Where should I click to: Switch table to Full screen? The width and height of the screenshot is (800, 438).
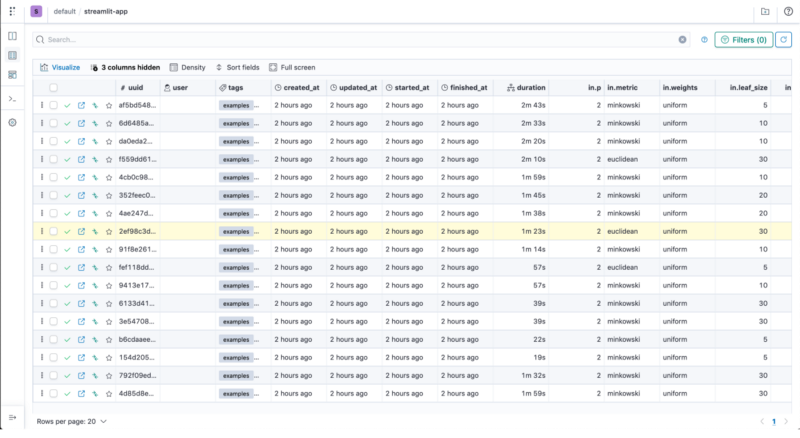pos(292,67)
